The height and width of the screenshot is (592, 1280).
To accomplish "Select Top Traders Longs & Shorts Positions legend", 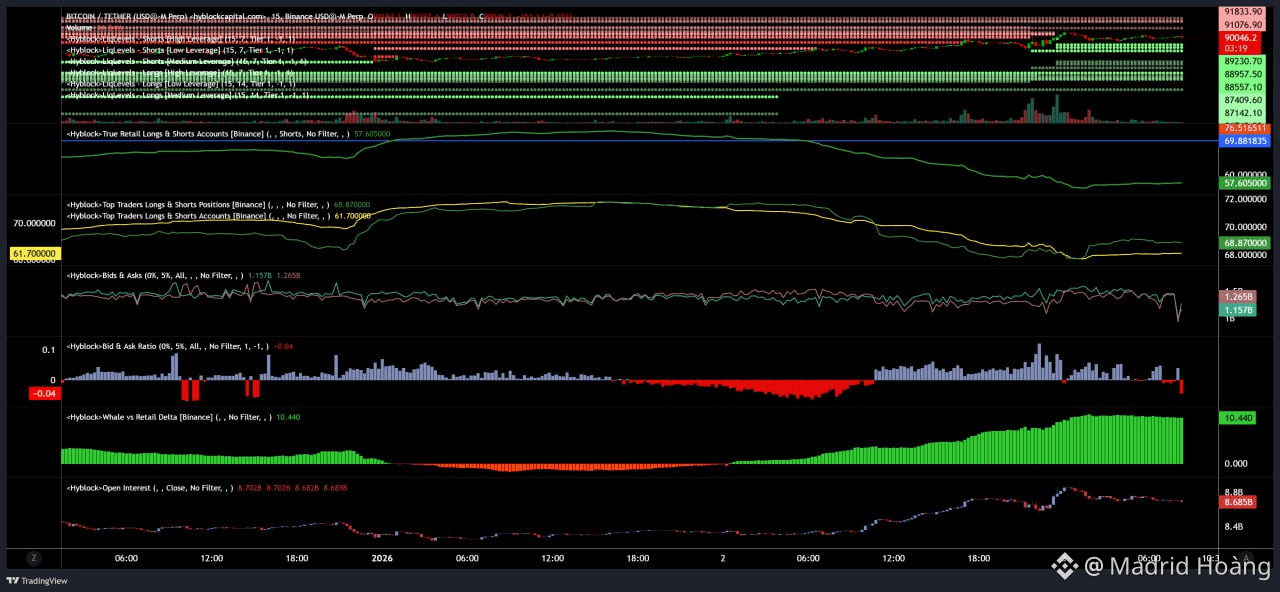I will [x=218, y=204].
